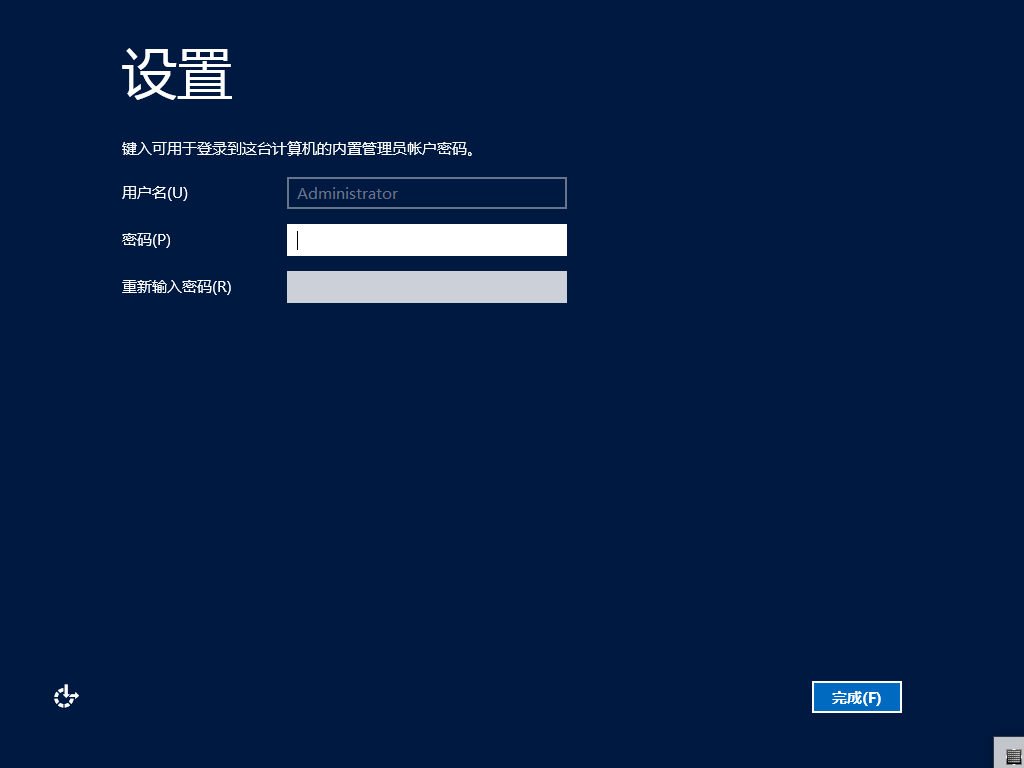1024x768 pixels.
Task: Select the 重新输入密码(R) confirmation field
Action: pos(426,287)
